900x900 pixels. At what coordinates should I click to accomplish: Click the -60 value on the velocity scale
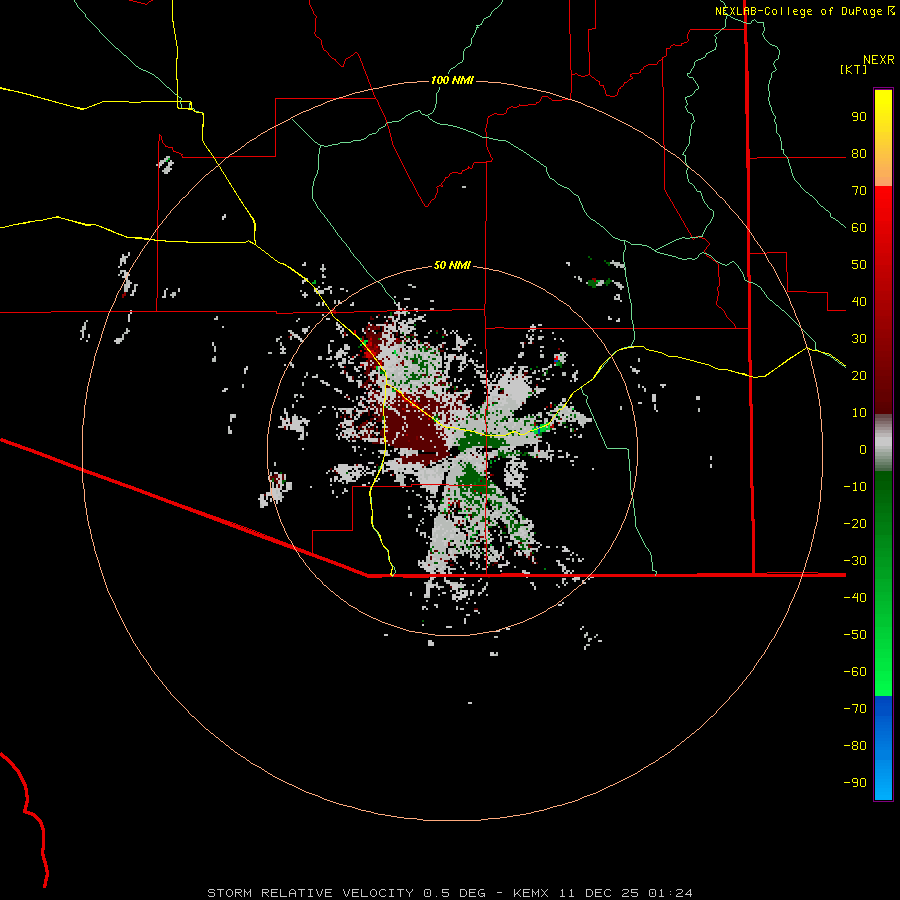[x=855, y=672]
